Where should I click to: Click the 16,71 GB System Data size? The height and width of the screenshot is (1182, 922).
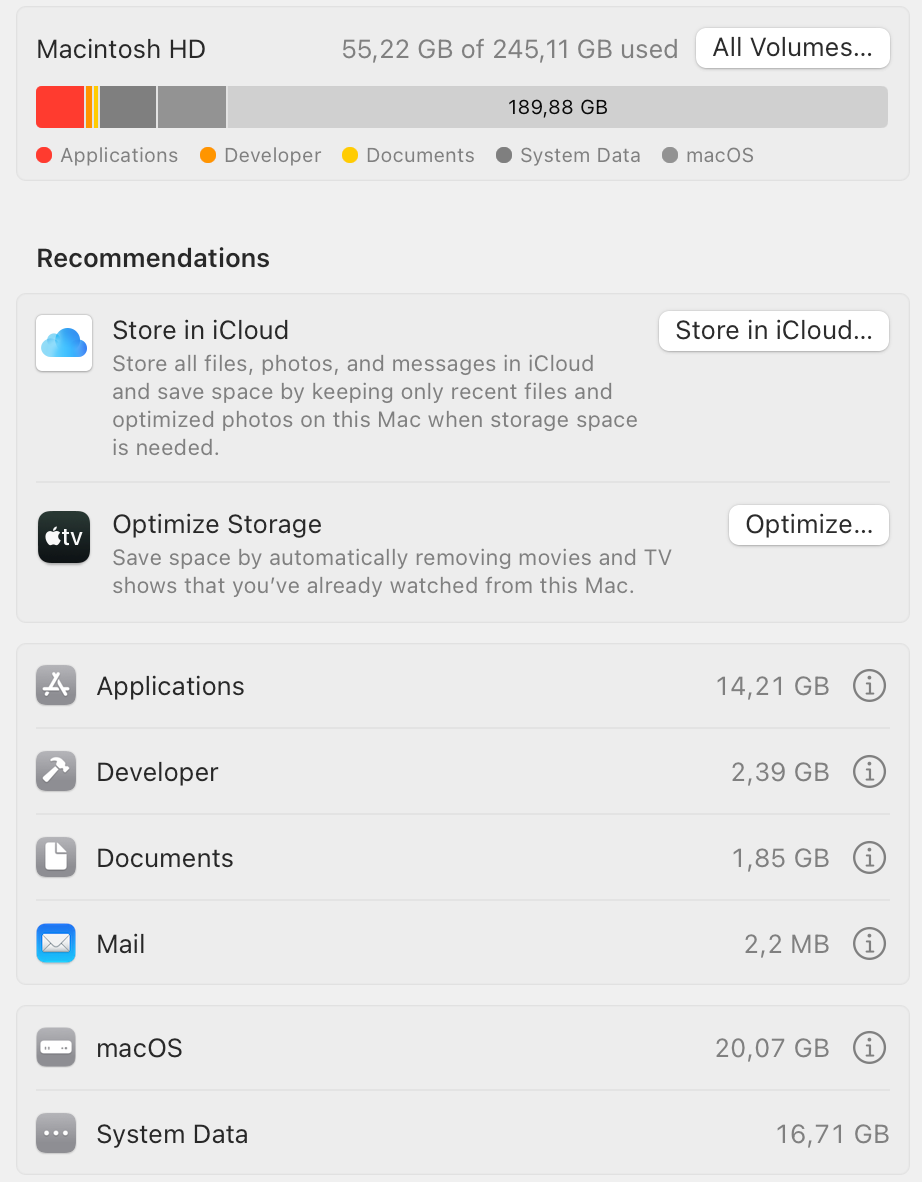point(833,1135)
